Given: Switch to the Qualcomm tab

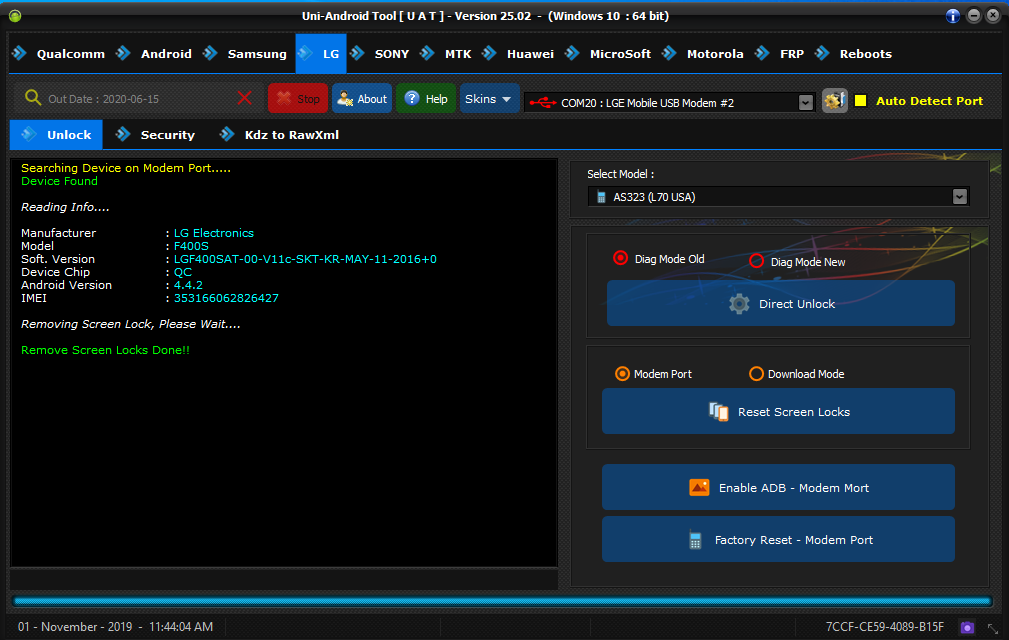Looking at the screenshot, I should point(59,54).
